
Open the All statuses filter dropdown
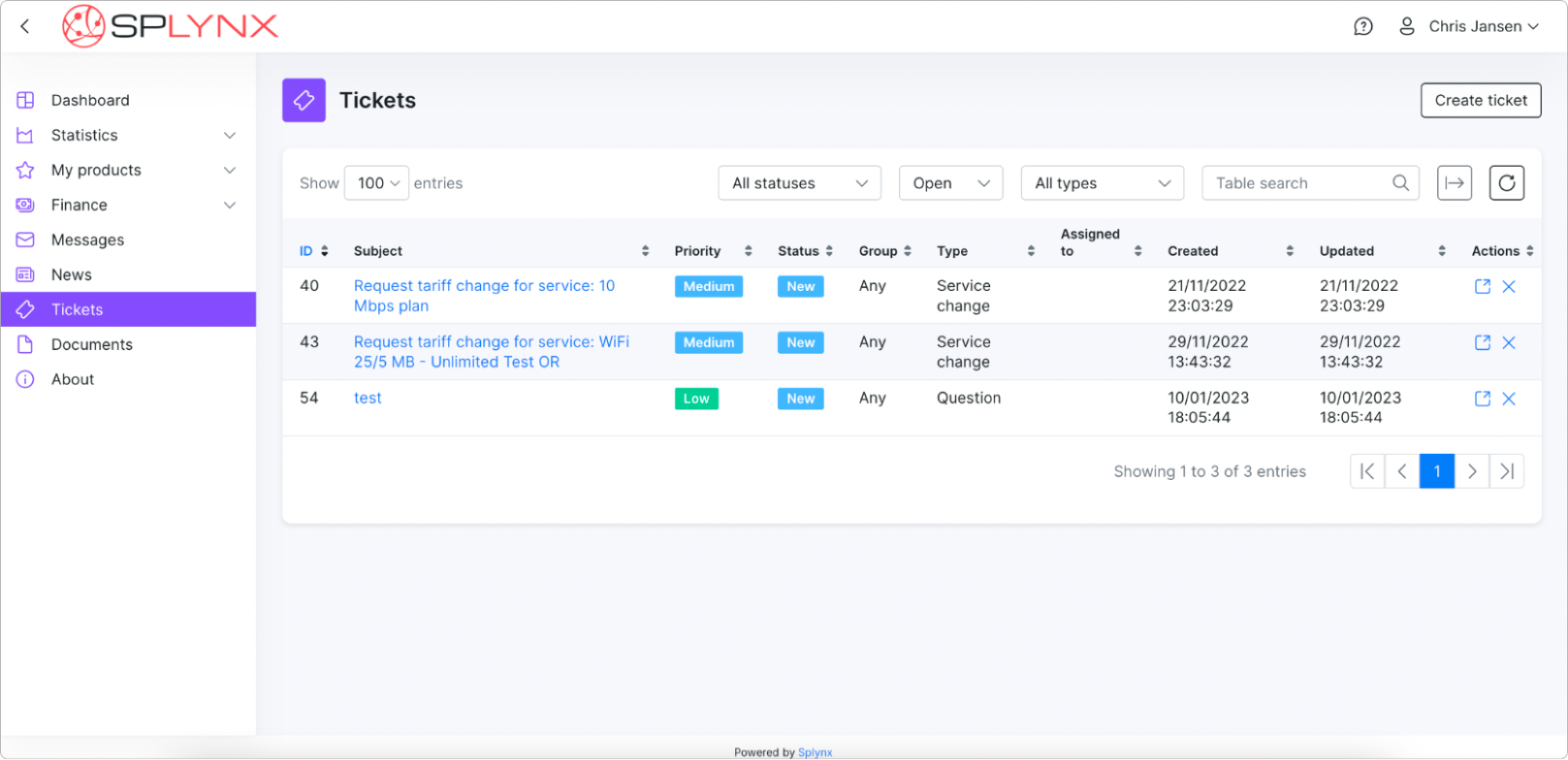[799, 184]
